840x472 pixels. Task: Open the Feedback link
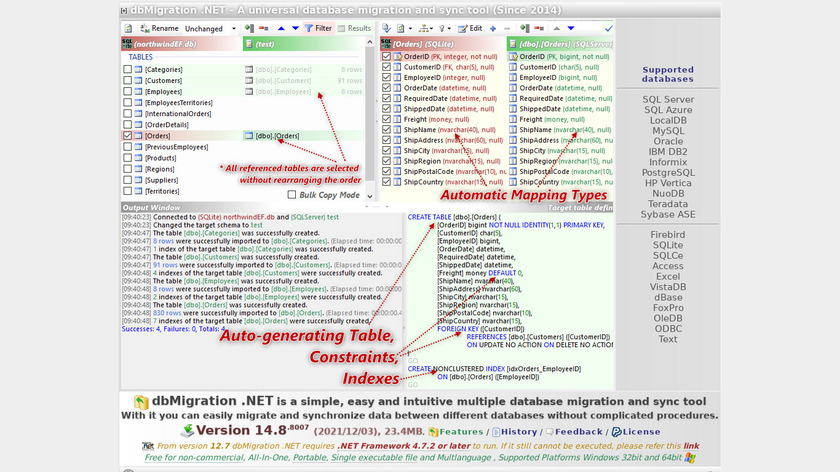point(574,432)
